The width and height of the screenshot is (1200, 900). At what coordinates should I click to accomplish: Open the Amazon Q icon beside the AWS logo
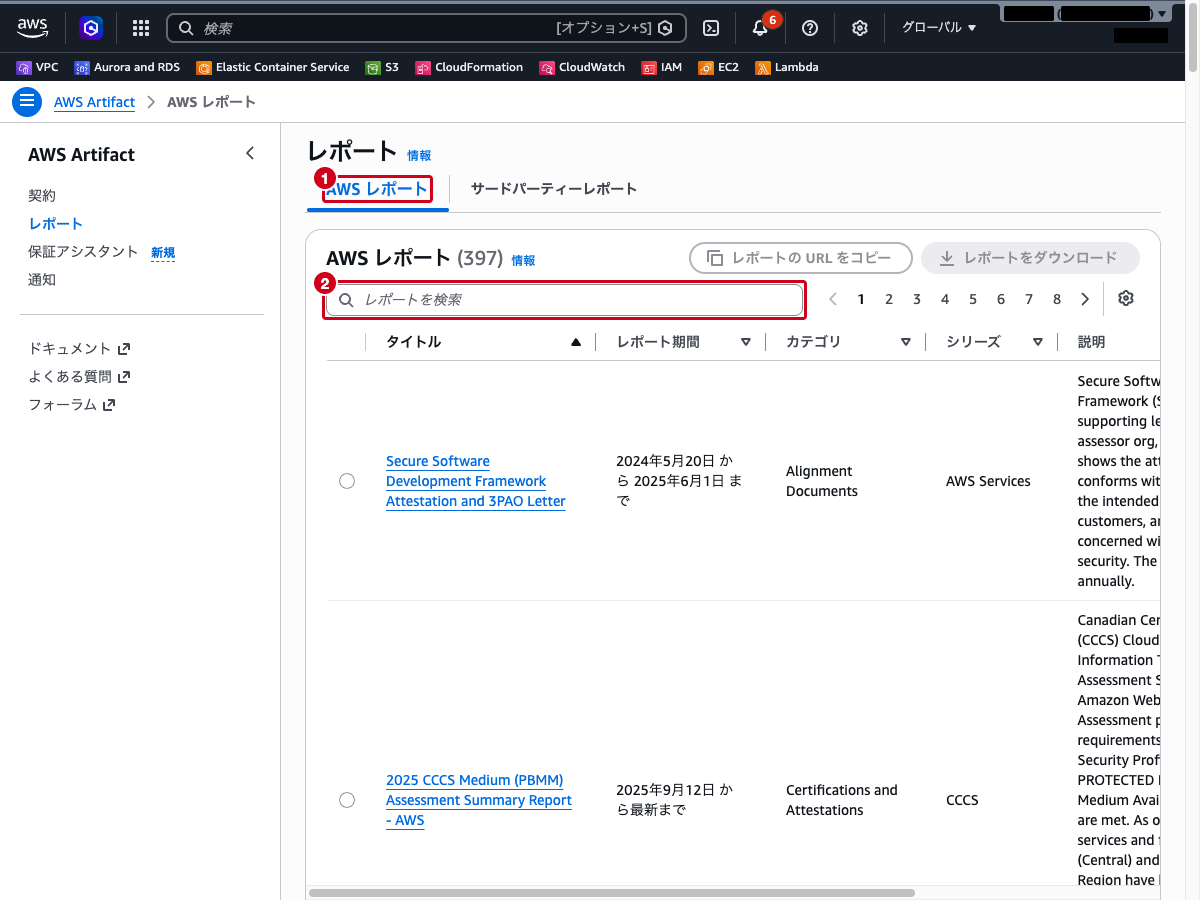tap(91, 28)
